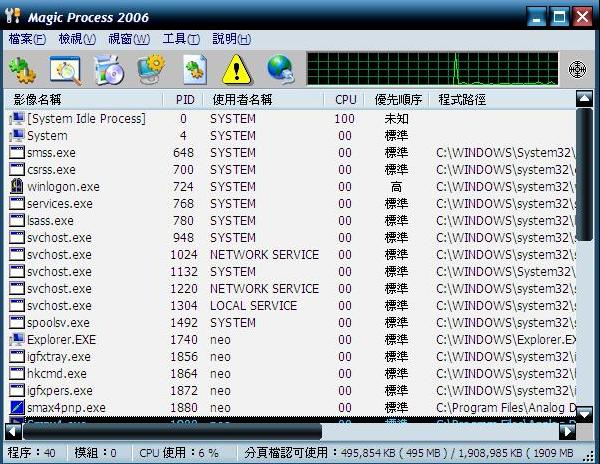The height and width of the screenshot is (464, 600).
Task: Click the hkcmd.exe window icon
Action: tap(17, 373)
